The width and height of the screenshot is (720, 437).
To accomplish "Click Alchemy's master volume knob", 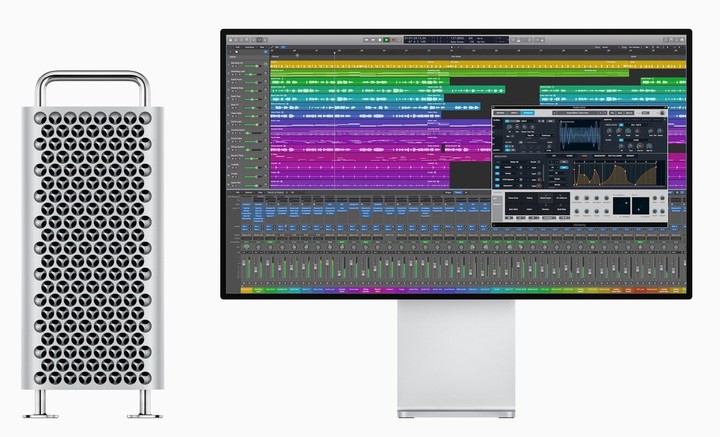I will 662,113.
